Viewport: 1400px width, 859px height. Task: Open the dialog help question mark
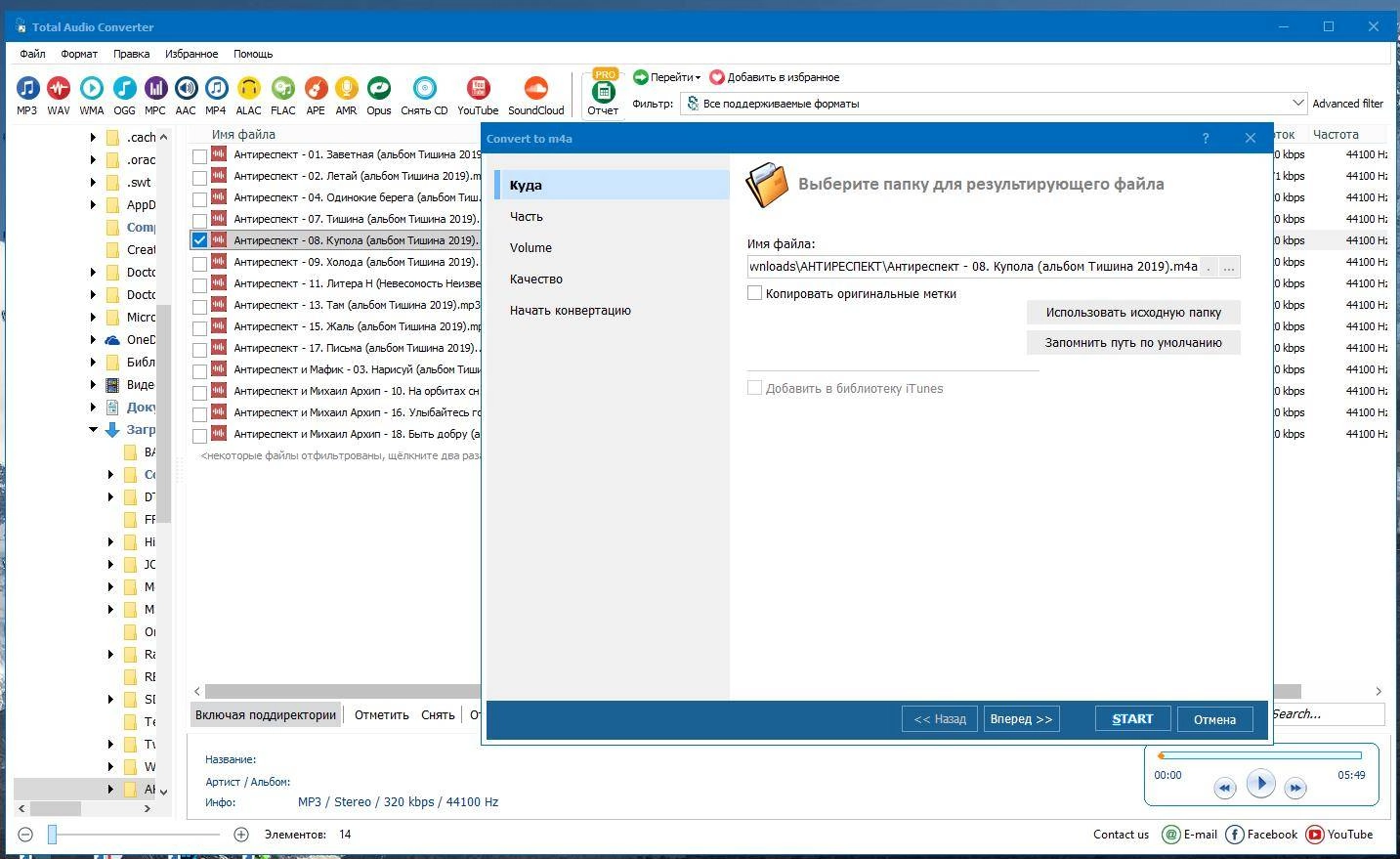pyautogui.click(x=1205, y=138)
